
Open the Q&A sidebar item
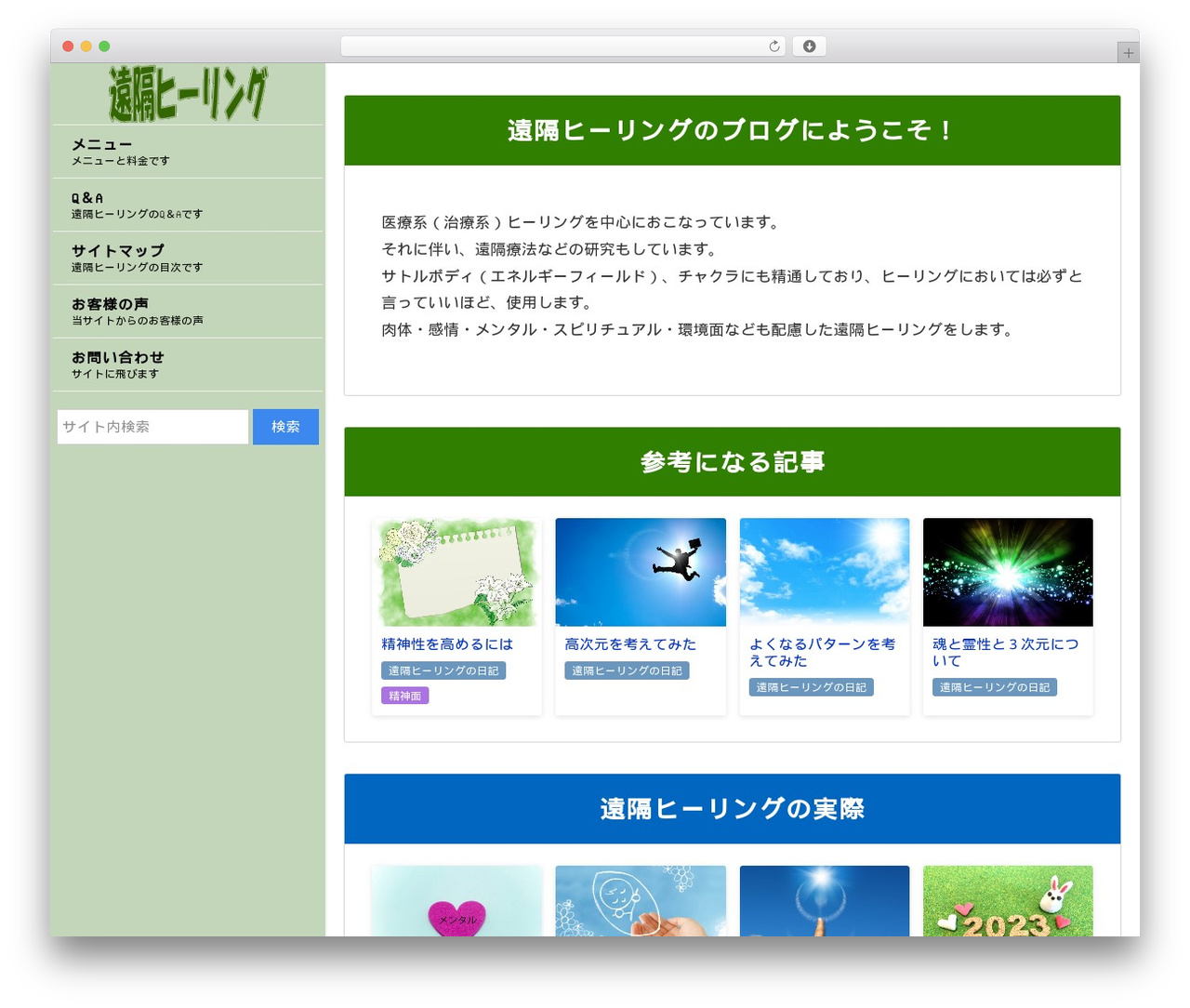[188, 205]
